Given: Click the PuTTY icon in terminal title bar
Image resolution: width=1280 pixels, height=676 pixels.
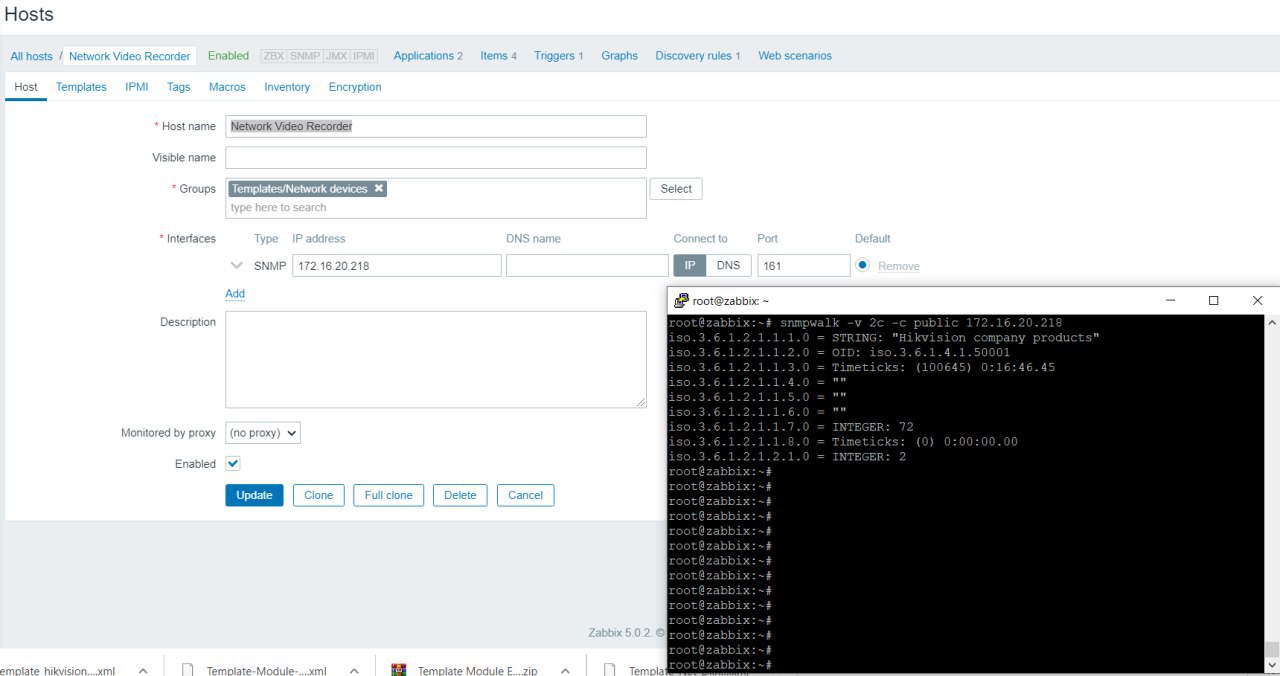Looking at the screenshot, I should click(x=682, y=300).
